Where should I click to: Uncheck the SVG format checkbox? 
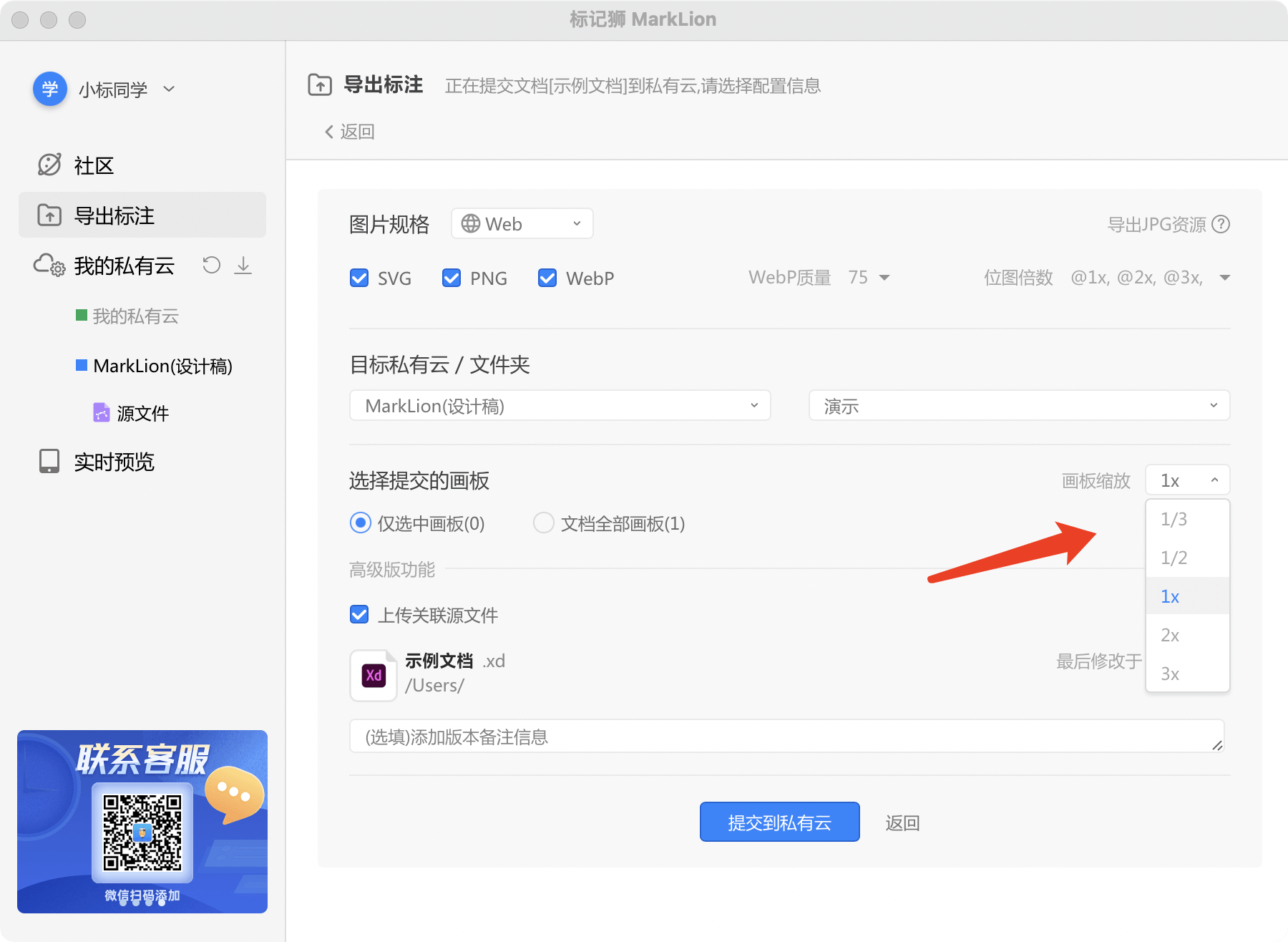[359, 278]
